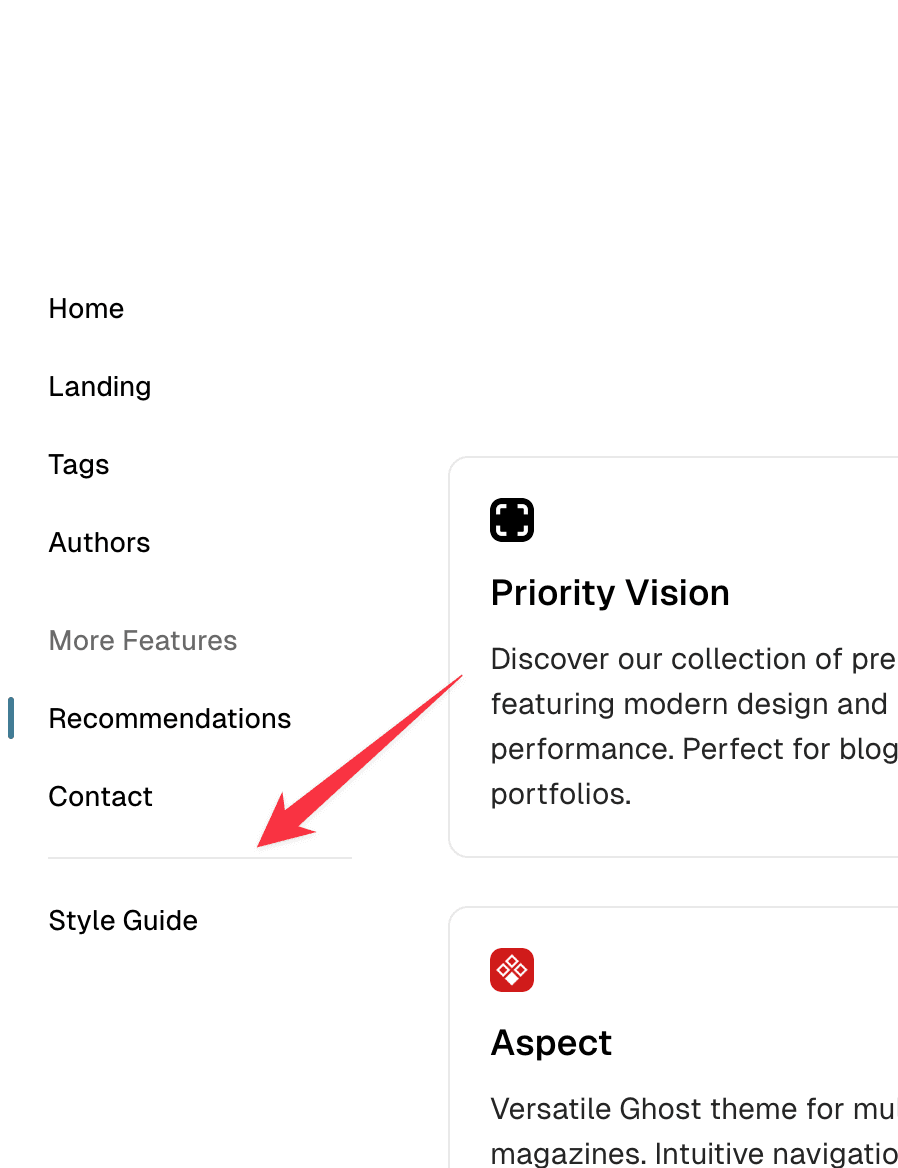Select the Aspect heading text

[551, 1043]
